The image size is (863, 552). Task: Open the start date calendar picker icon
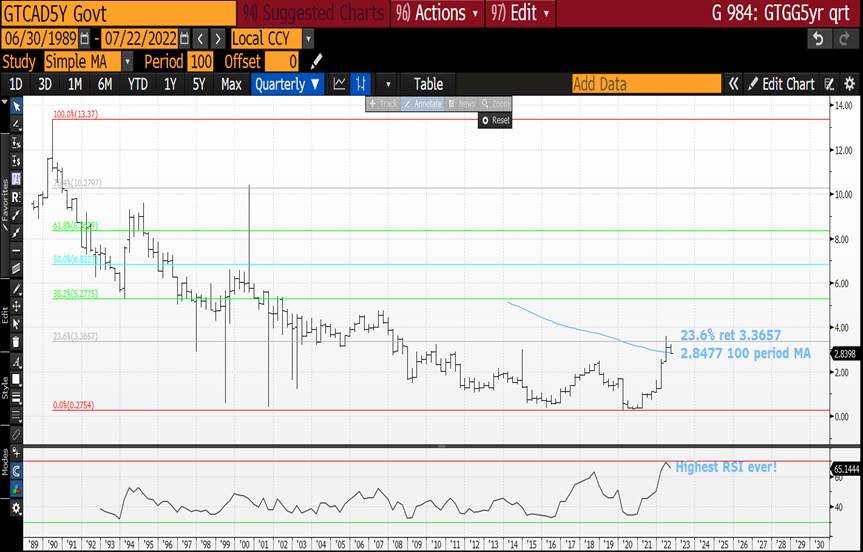84,39
